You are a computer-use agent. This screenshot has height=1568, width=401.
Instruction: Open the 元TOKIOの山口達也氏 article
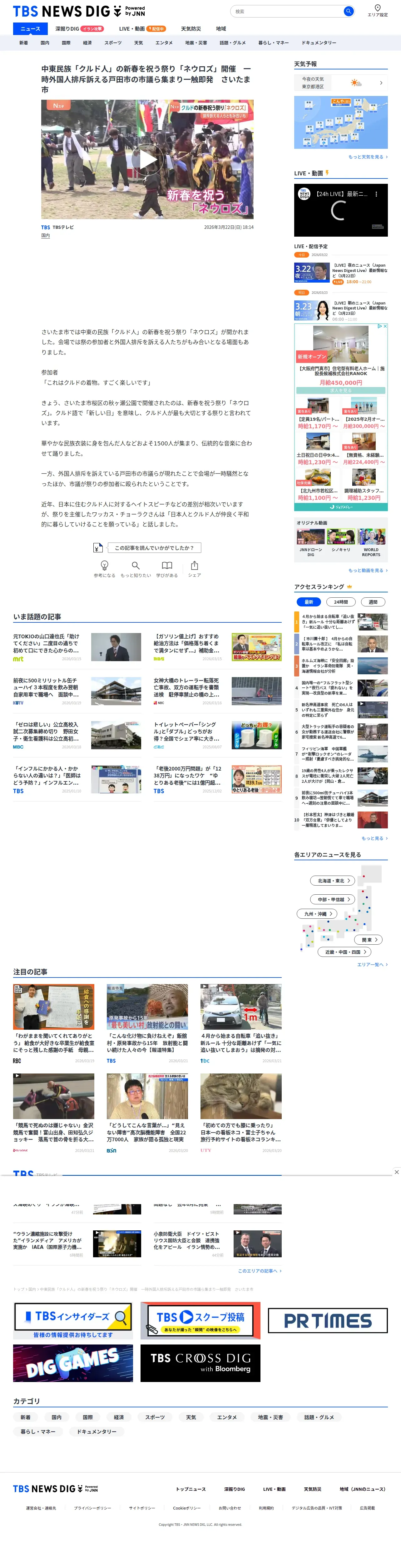pos(77,647)
